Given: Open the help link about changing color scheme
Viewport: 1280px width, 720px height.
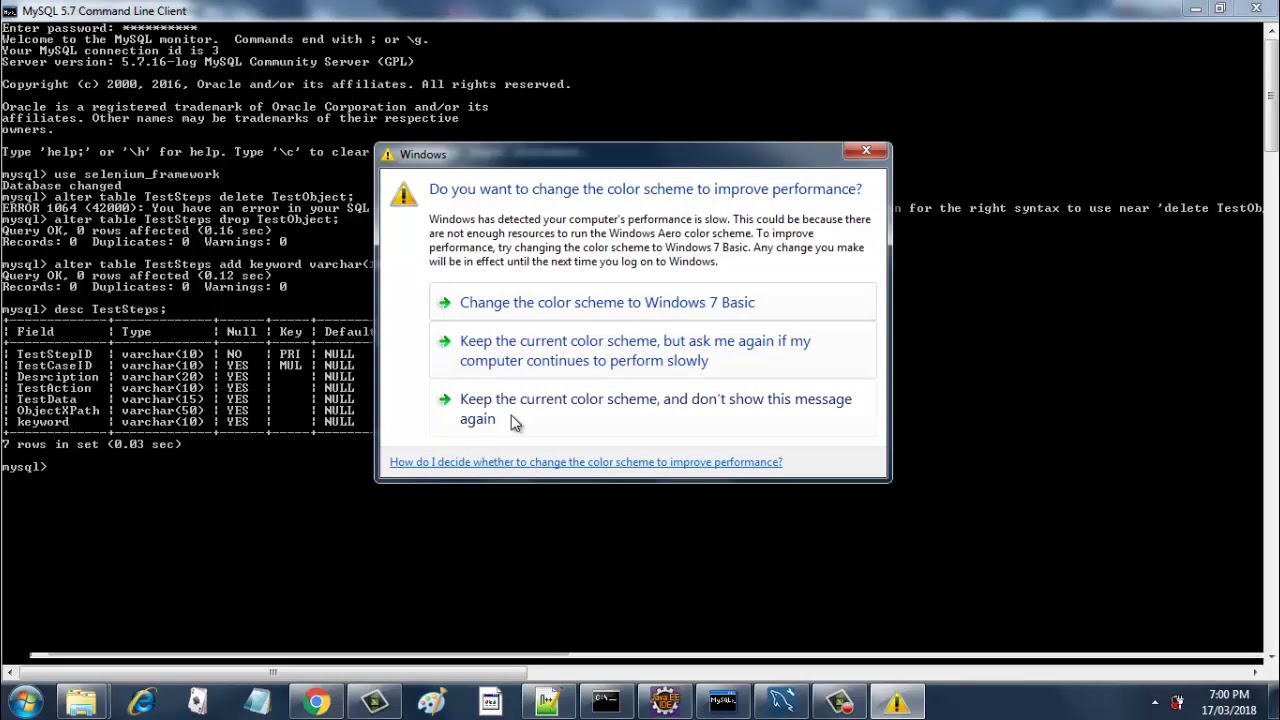Looking at the screenshot, I should (x=586, y=462).
